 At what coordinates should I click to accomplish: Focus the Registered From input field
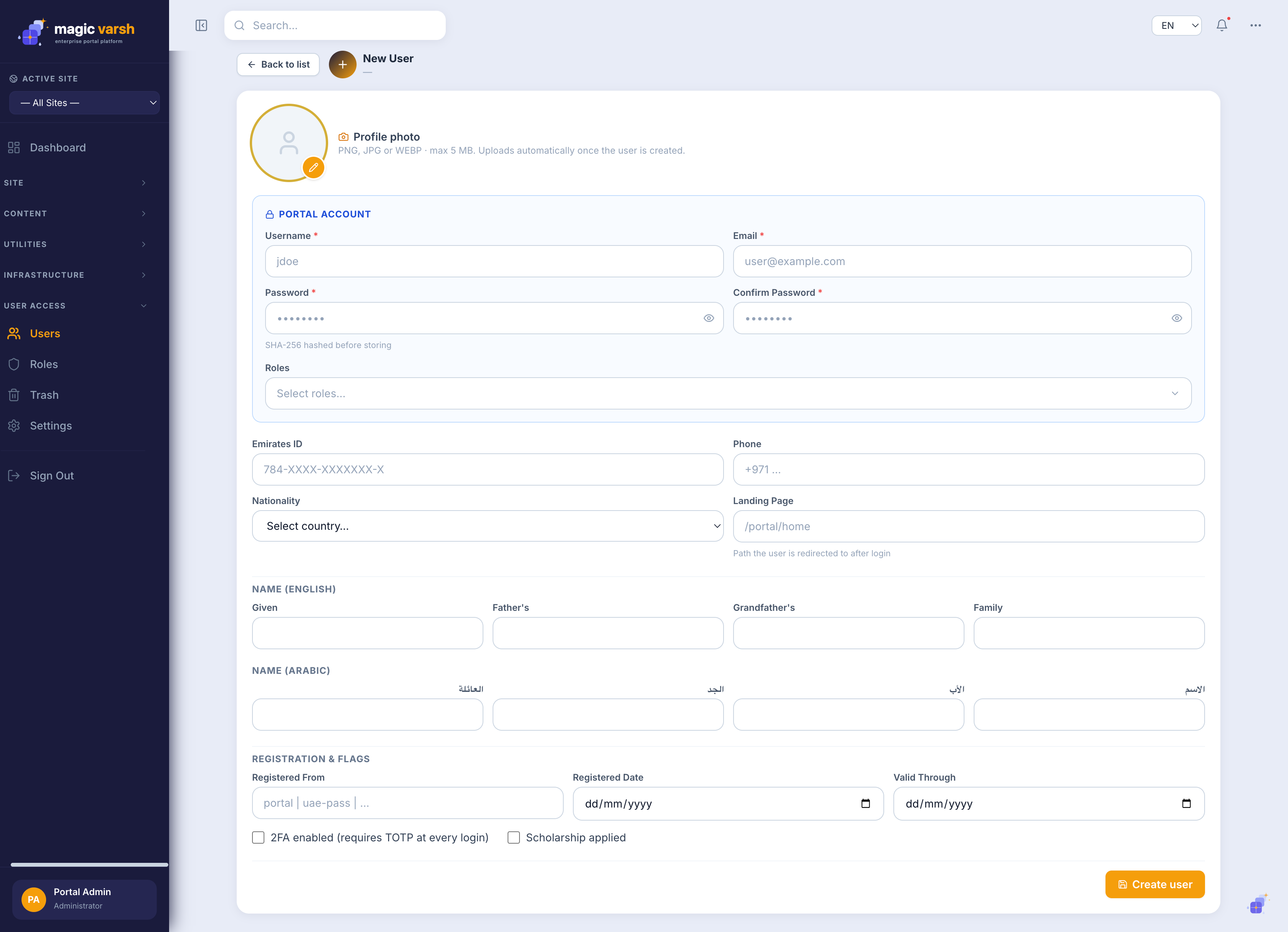tap(408, 803)
